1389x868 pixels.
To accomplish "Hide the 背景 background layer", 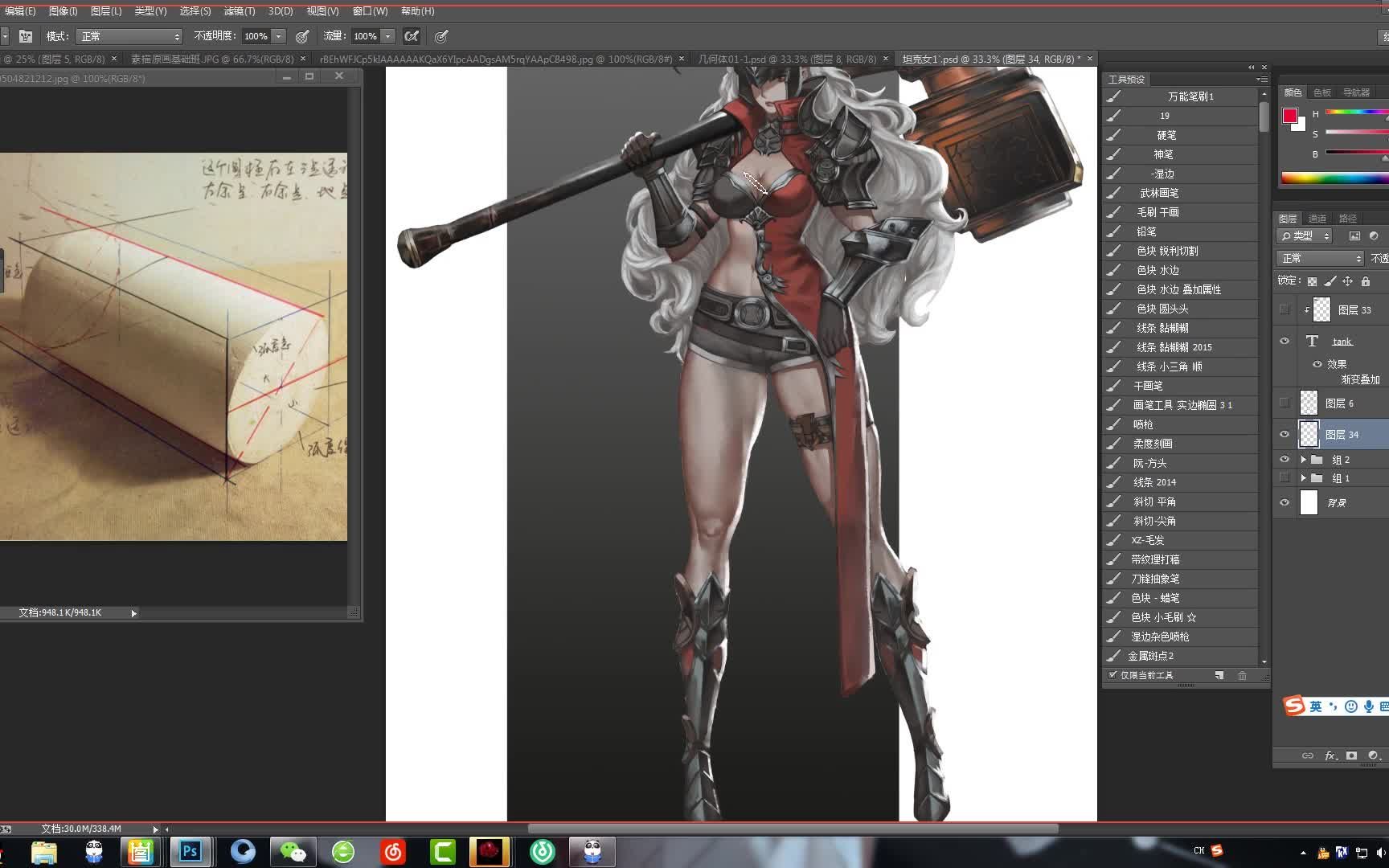I will point(1285,502).
